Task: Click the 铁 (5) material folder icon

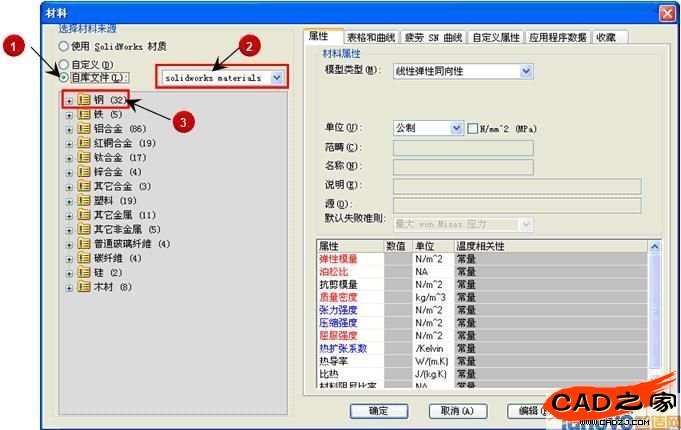Action: pyautogui.click(x=84, y=115)
